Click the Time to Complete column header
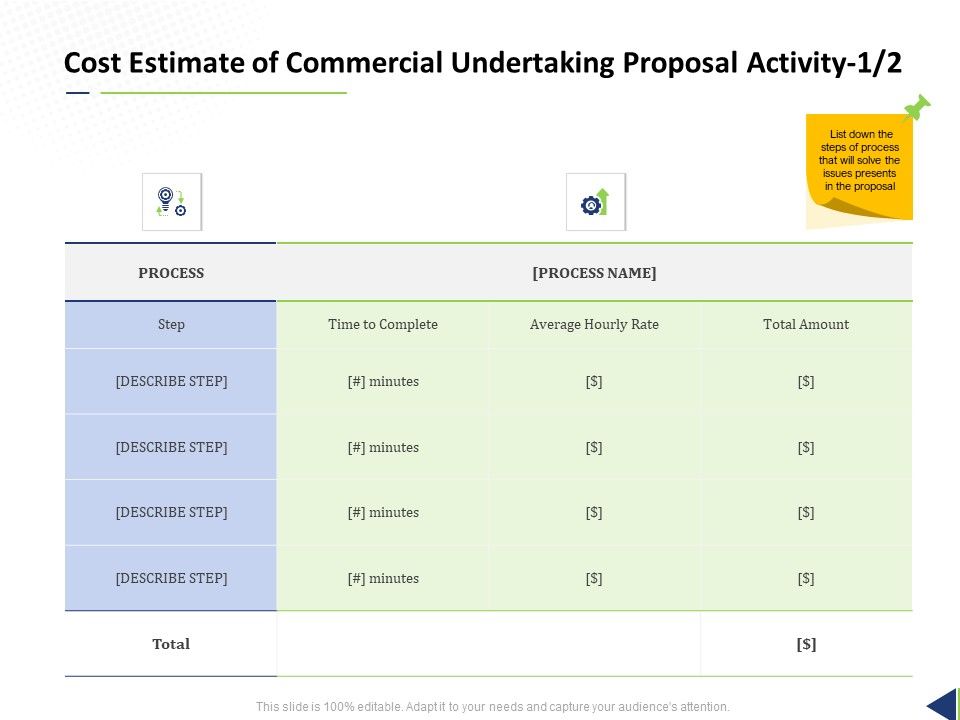Viewport: 960px width, 720px height. (x=383, y=325)
